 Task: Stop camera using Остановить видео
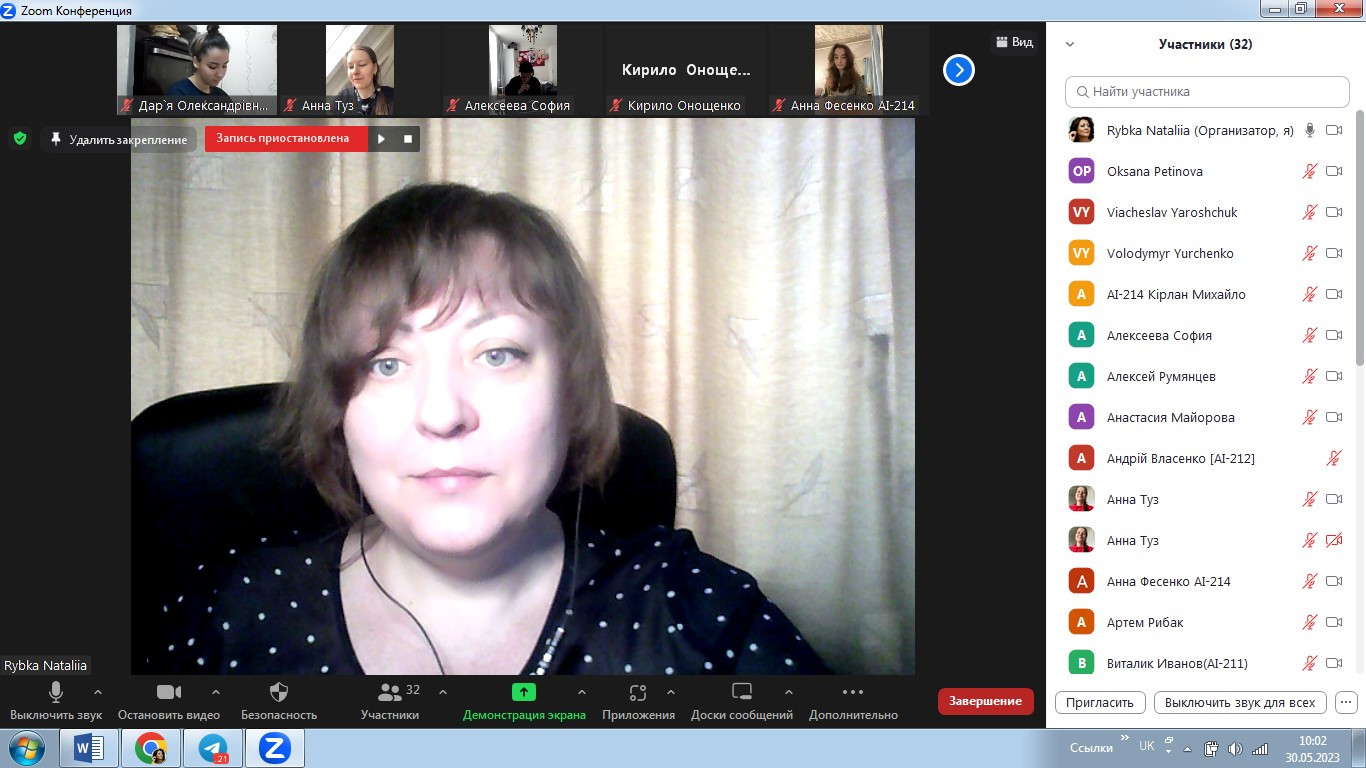point(168,700)
